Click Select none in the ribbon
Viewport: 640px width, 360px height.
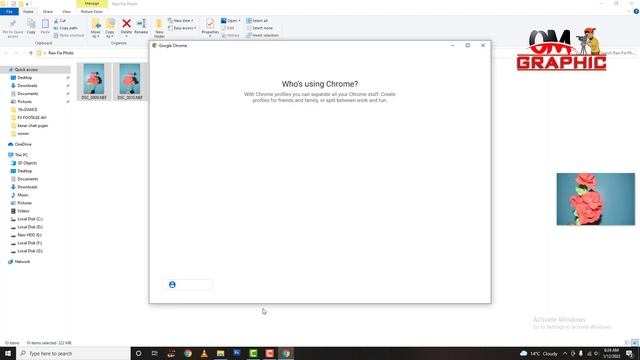click(260, 28)
